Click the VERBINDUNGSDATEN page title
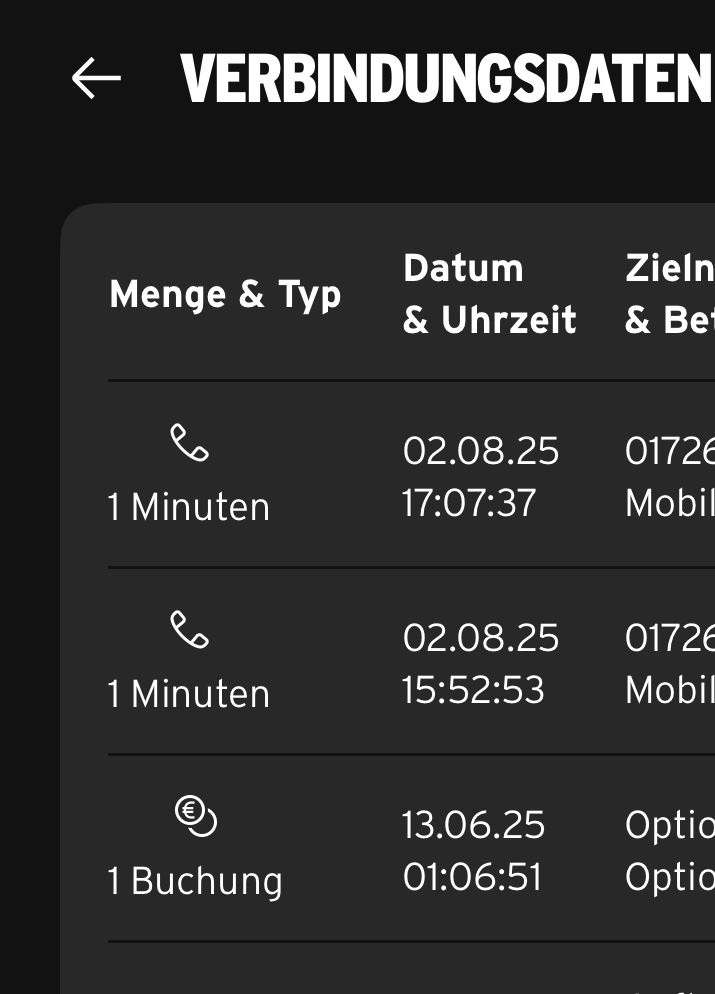 coord(446,78)
